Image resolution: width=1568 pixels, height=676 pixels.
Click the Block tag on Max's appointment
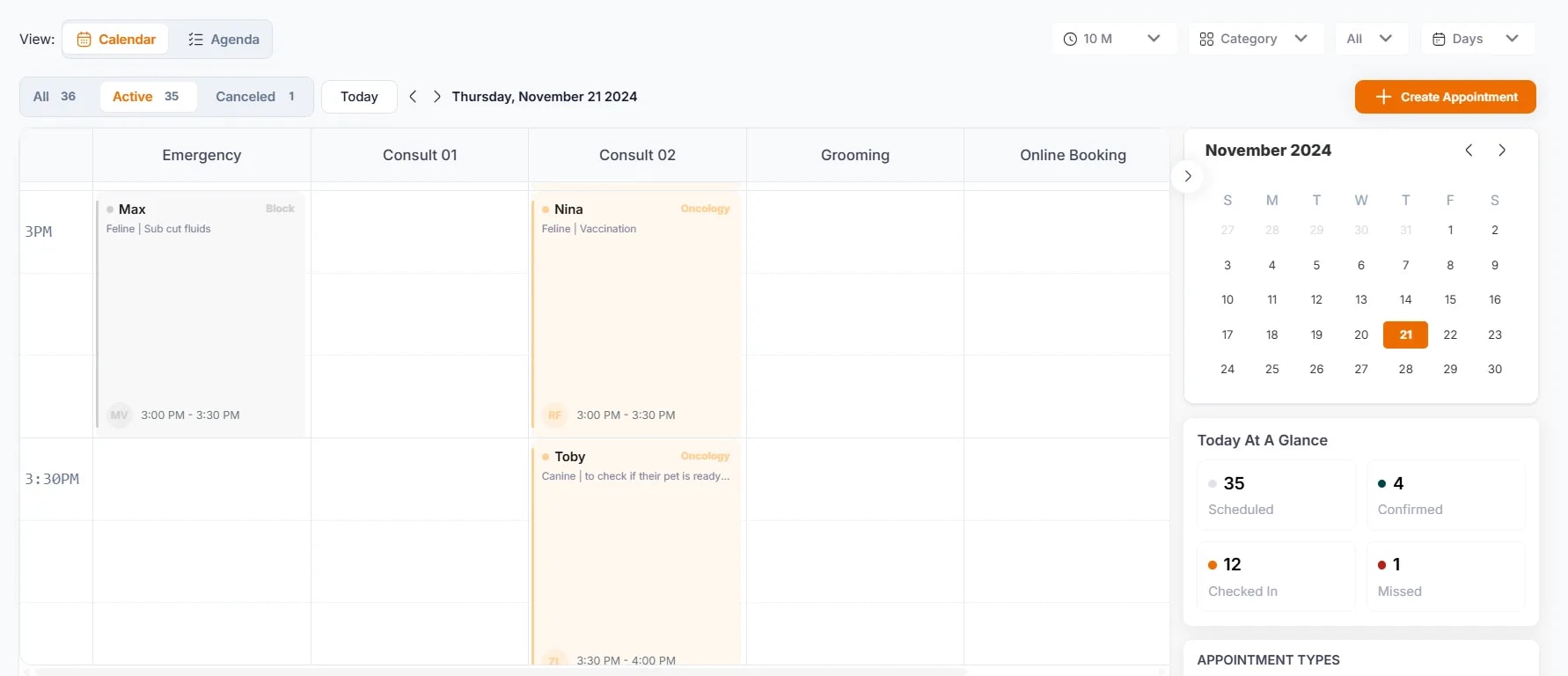[280, 209]
